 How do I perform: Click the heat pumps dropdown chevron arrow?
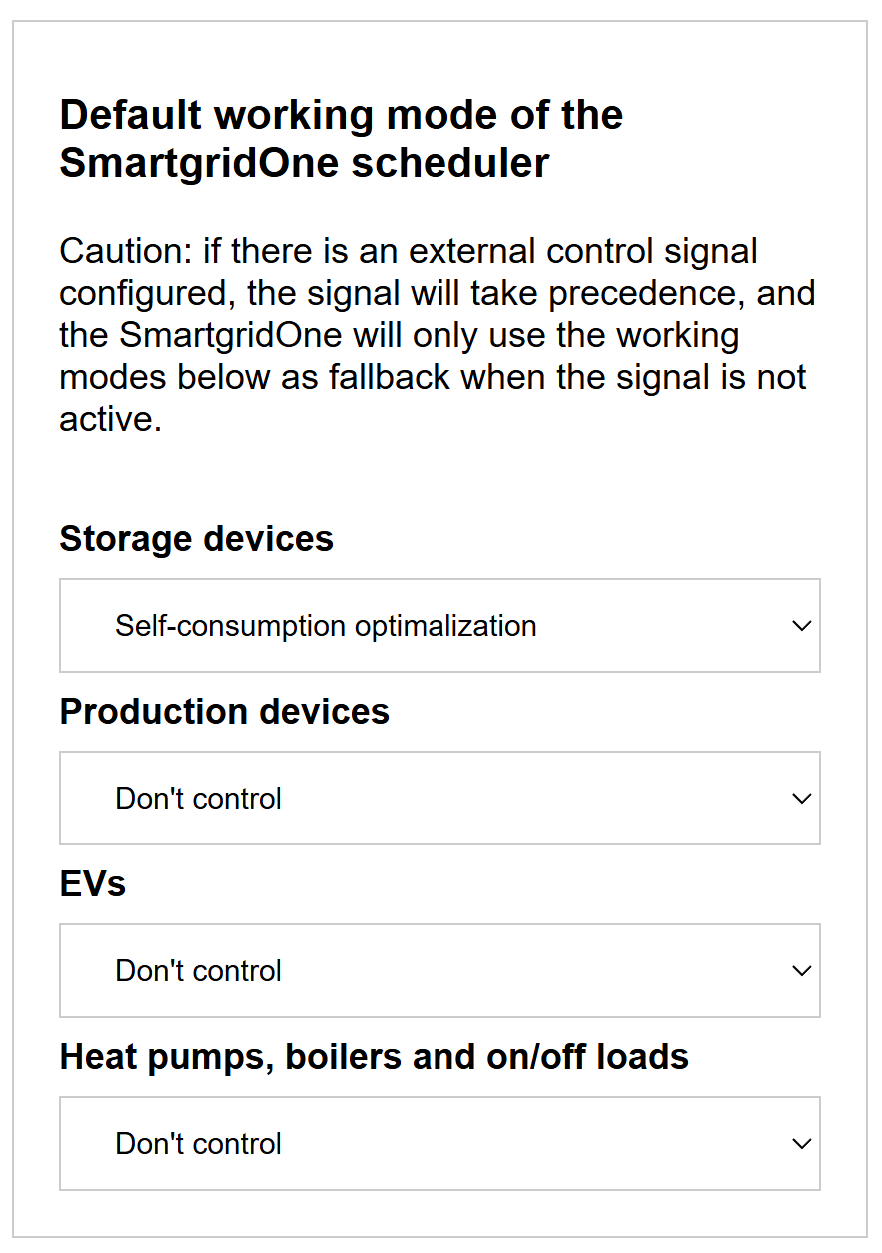pyautogui.click(x=801, y=1144)
